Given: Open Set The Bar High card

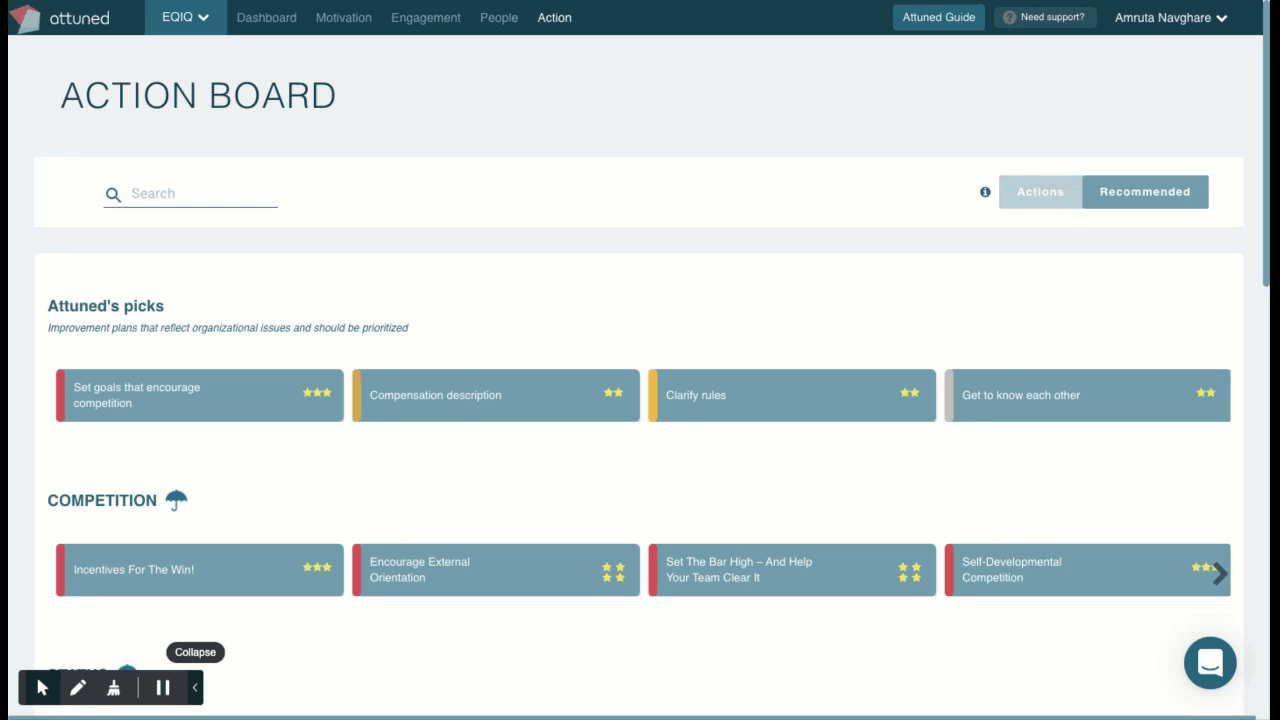Looking at the screenshot, I should (792, 570).
